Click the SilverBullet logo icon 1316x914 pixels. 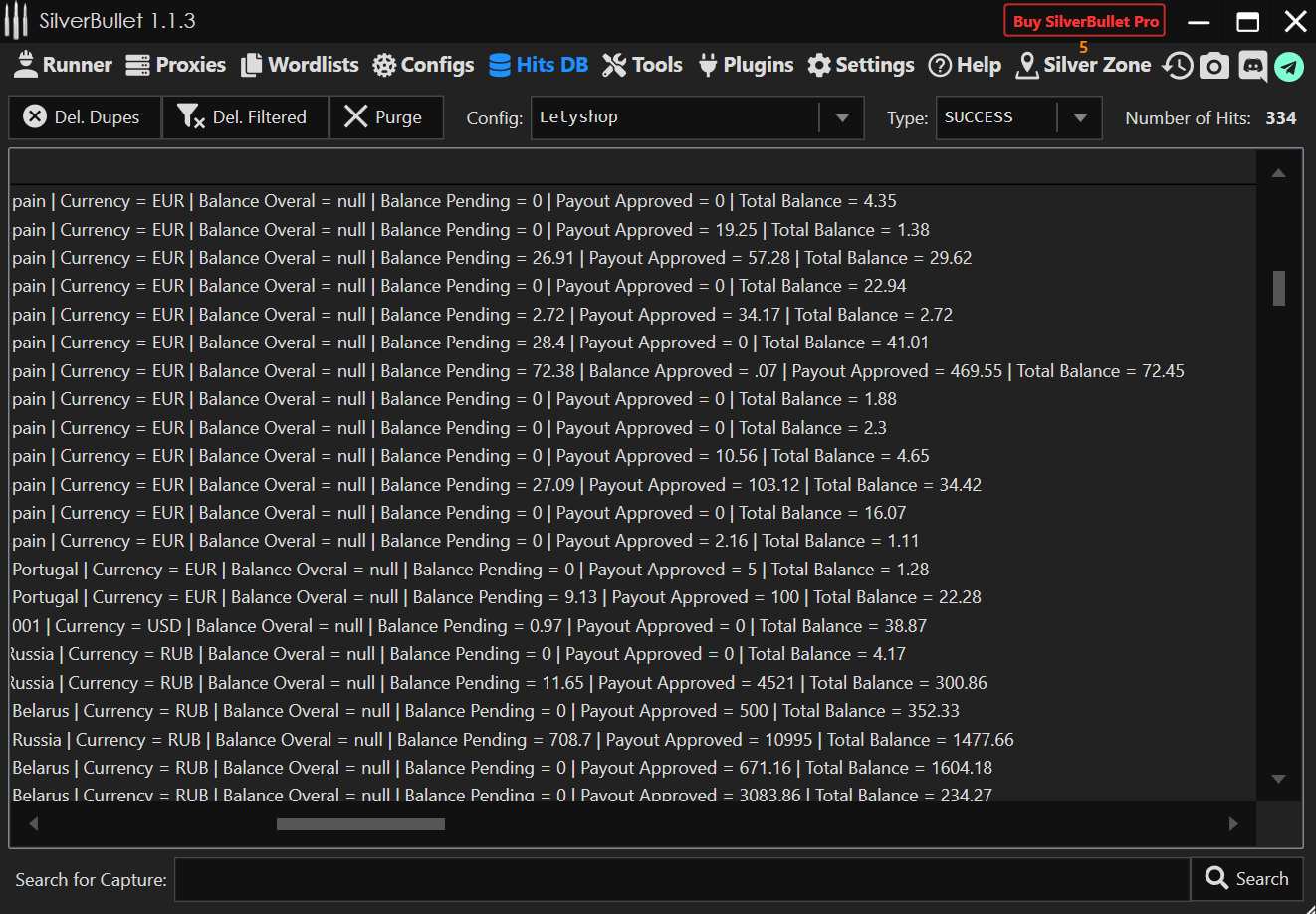point(16,21)
